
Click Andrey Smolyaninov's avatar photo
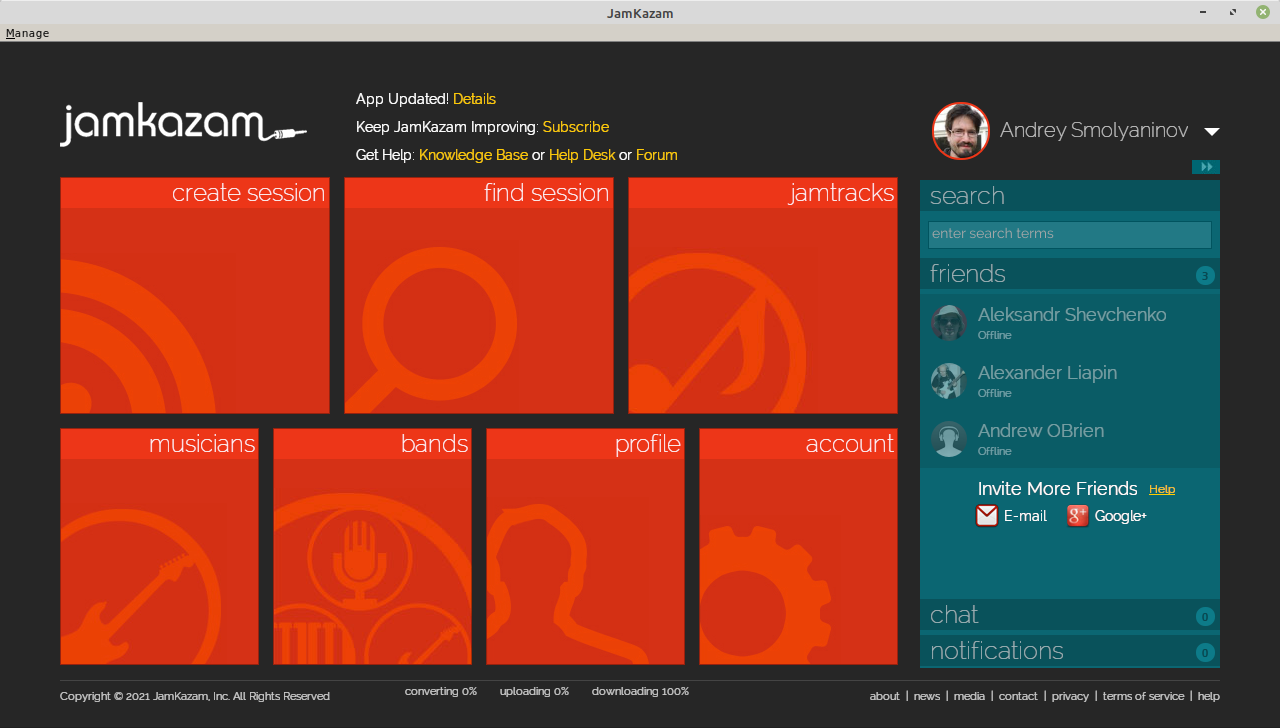961,131
